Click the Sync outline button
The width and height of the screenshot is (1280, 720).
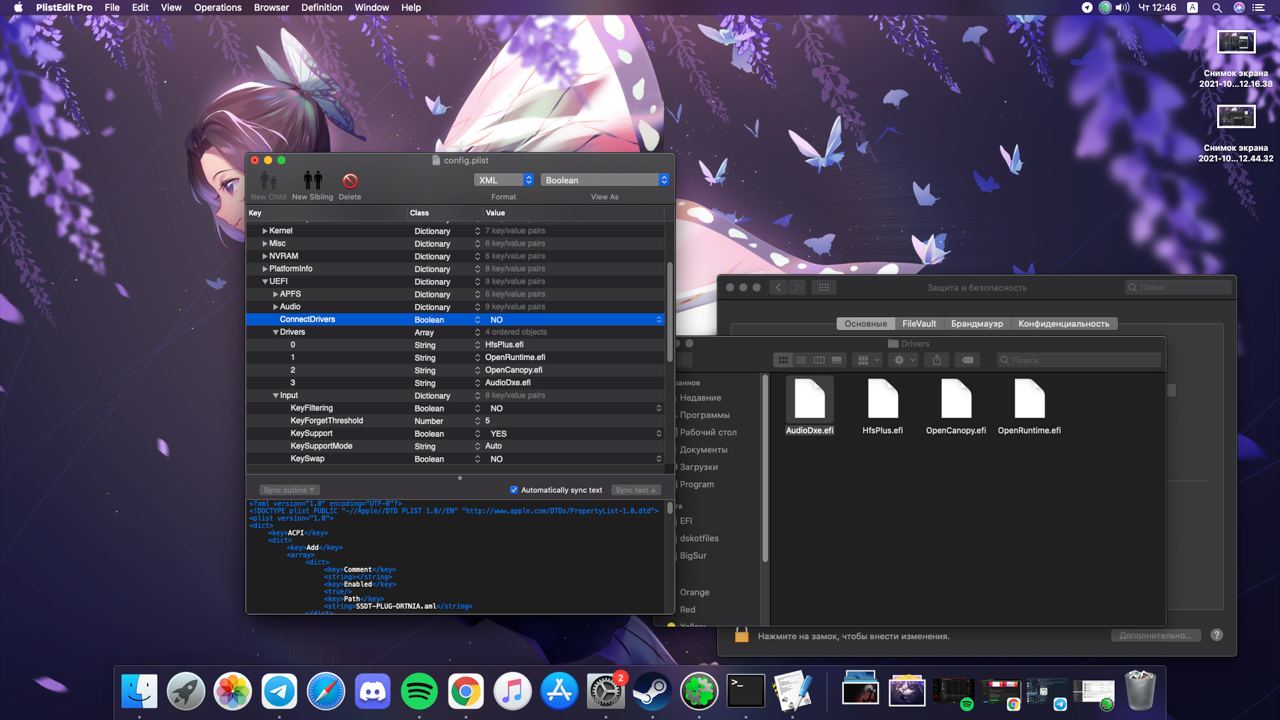coord(290,490)
